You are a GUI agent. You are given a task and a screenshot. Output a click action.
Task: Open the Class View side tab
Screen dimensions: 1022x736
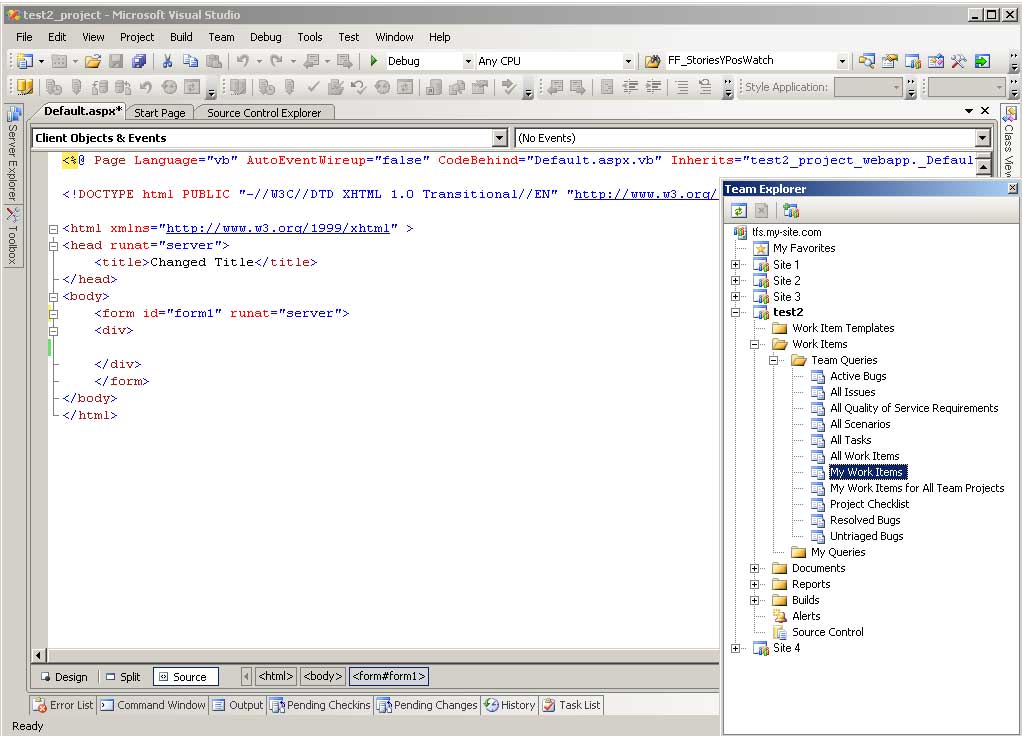pos(1010,142)
